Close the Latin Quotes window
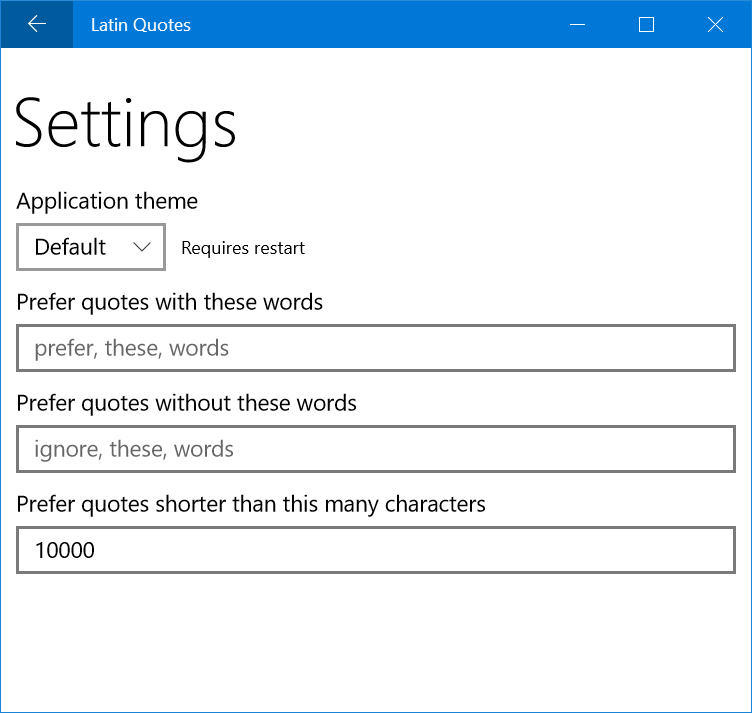752x713 pixels. coord(715,24)
